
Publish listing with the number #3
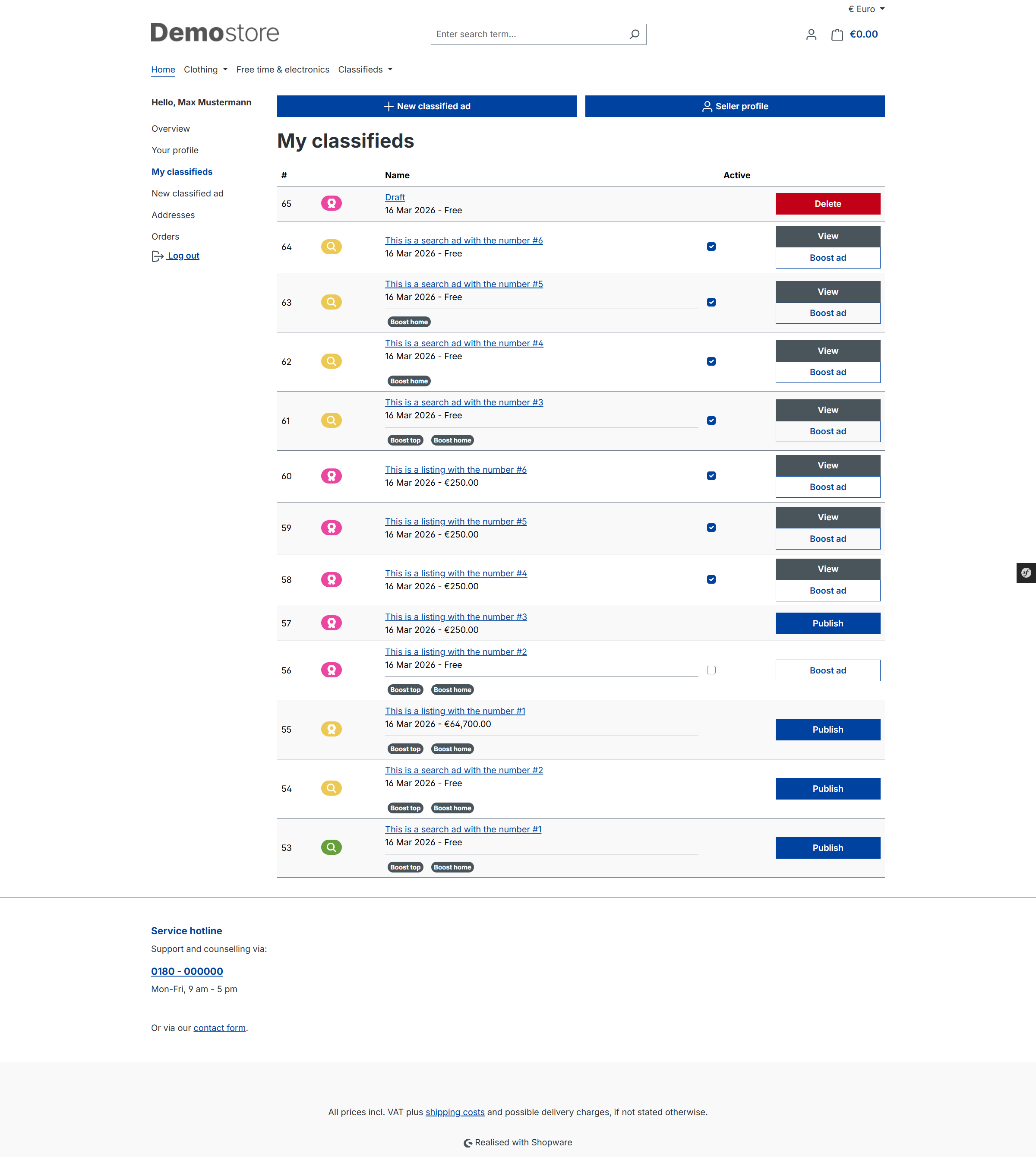click(x=827, y=623)
